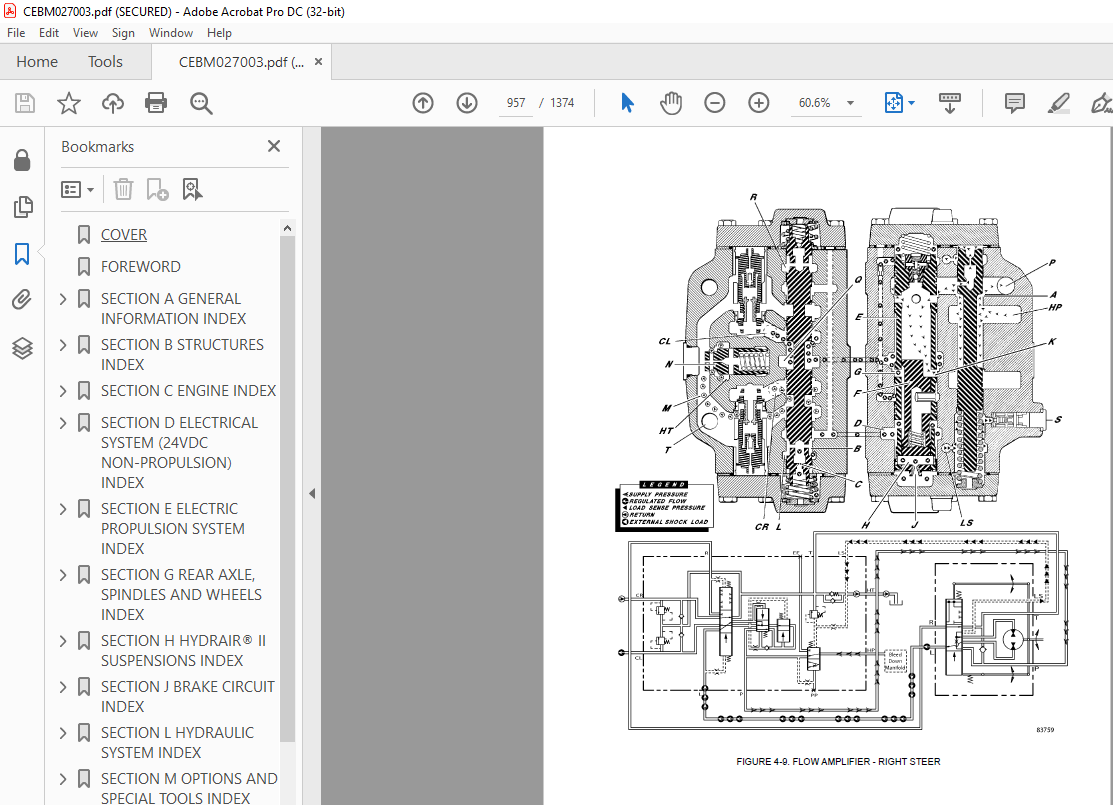1113x805 pixels.
Task: Click the page number field showing 957
Action: (516, 103)
